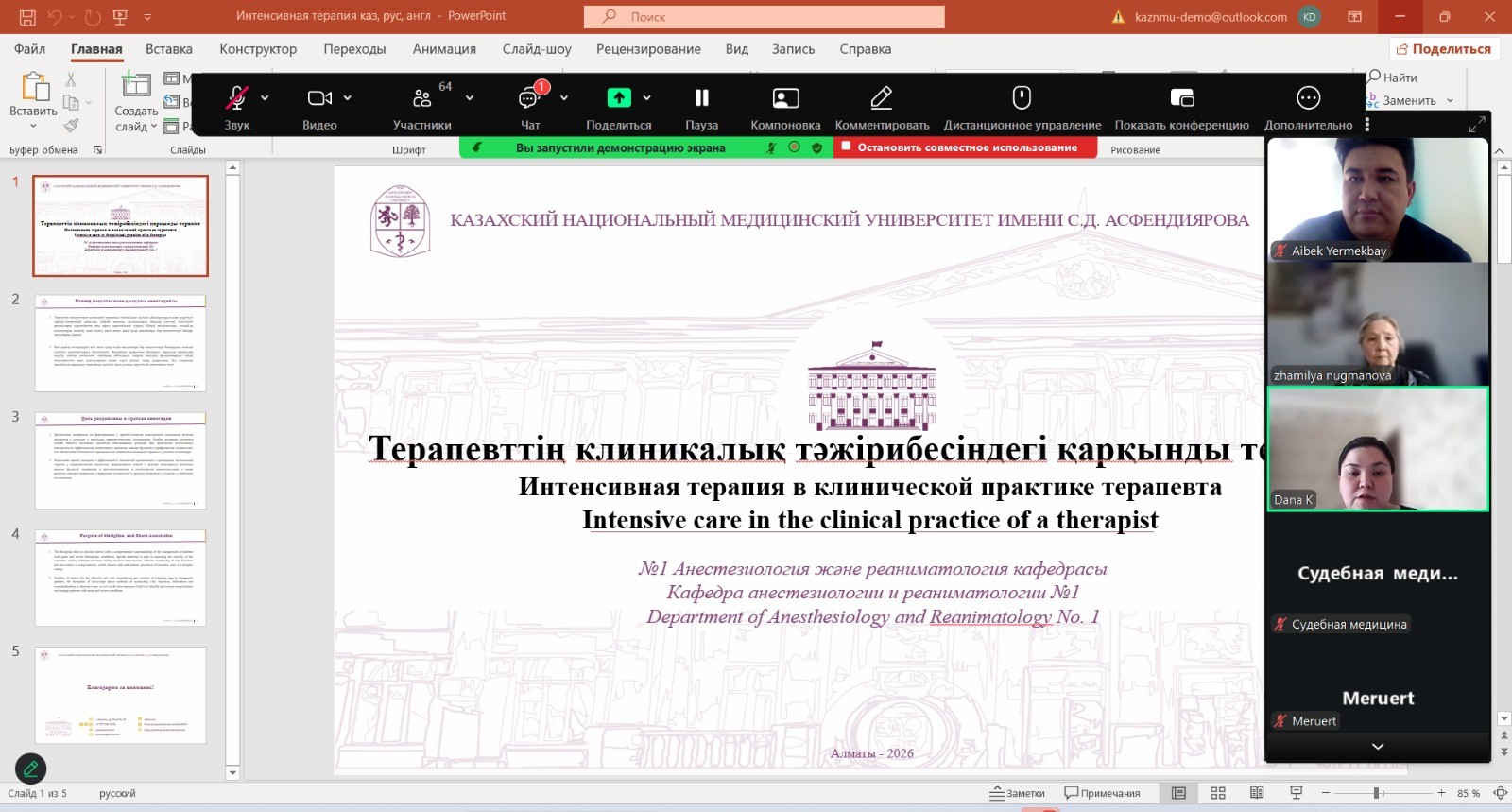
Task: Click the Layout icon in Zoom toolbar
Action: 785,98
